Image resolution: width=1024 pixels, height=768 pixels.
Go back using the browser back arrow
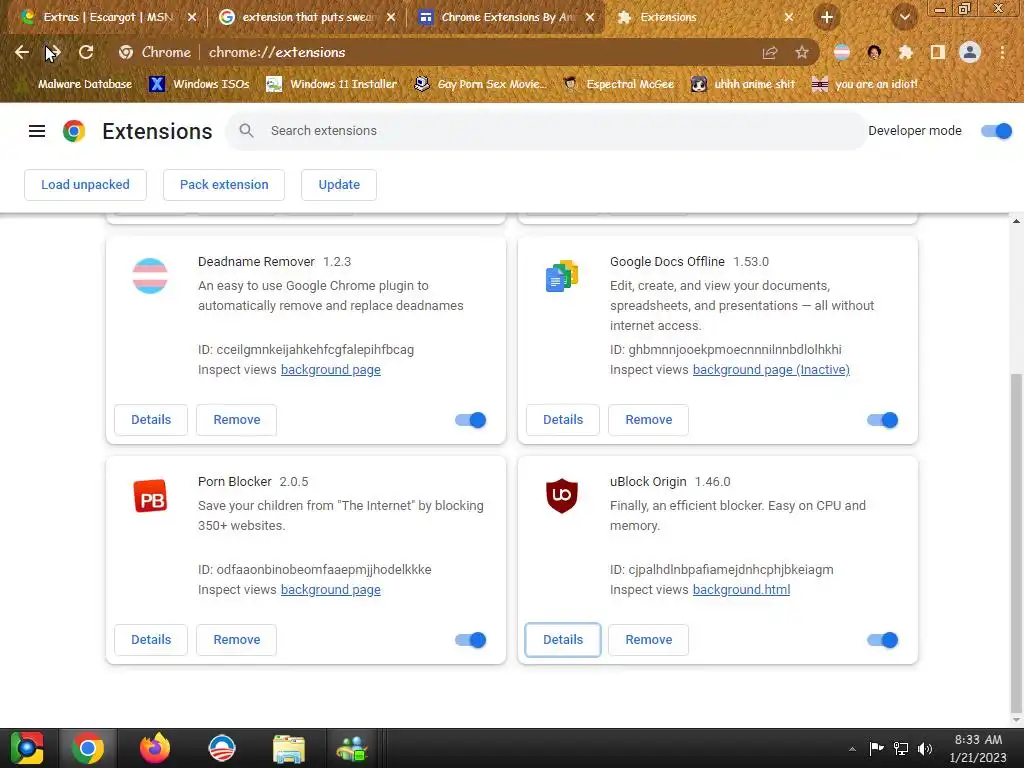(x=22, y=52)
